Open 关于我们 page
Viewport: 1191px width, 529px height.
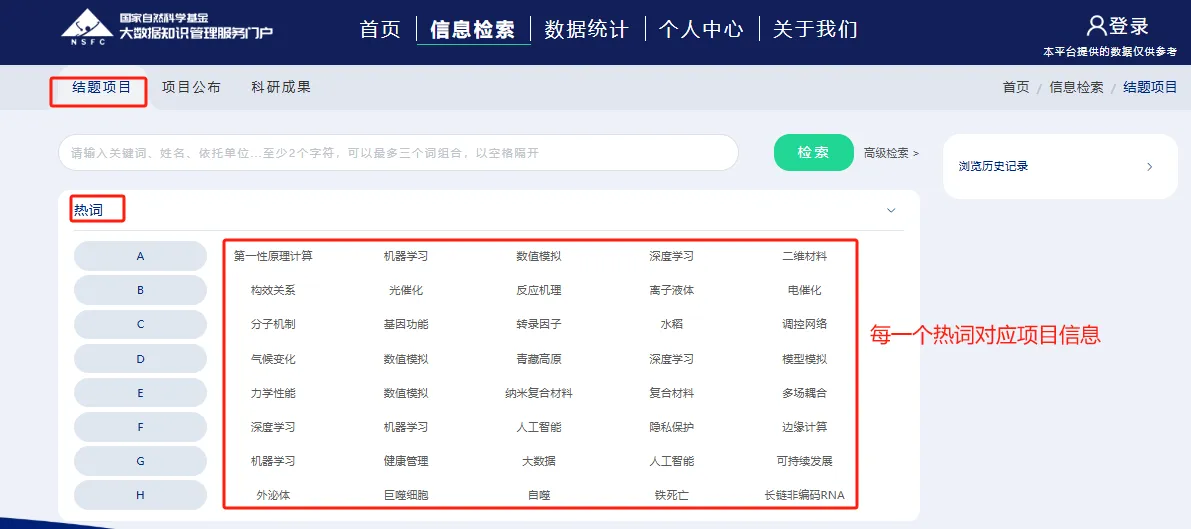pos(815,29)
